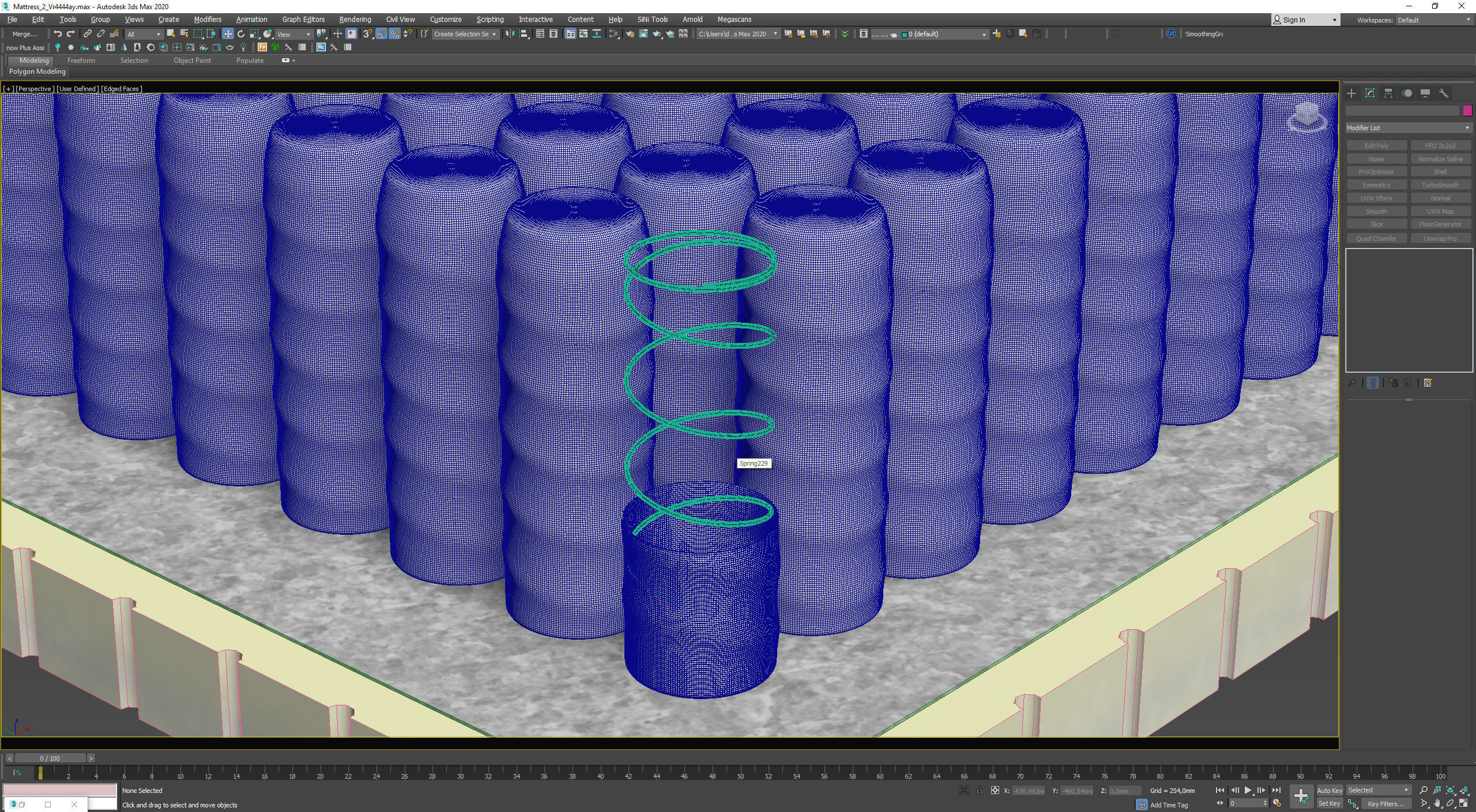Open the Create command panel tab
Screen dimensions: 1476x812
1351,93
